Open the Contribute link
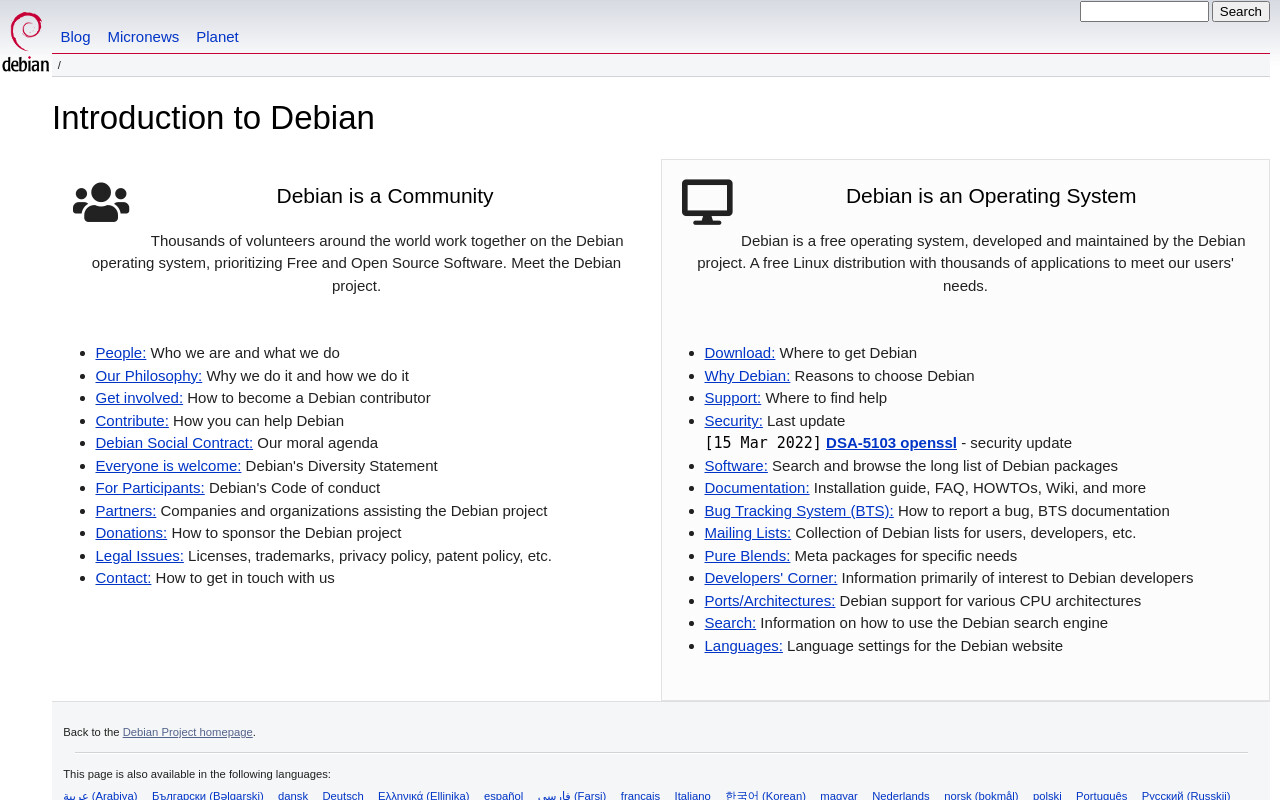The height and width of the screenshot is (800, 1280). click(x=132, y=421)
